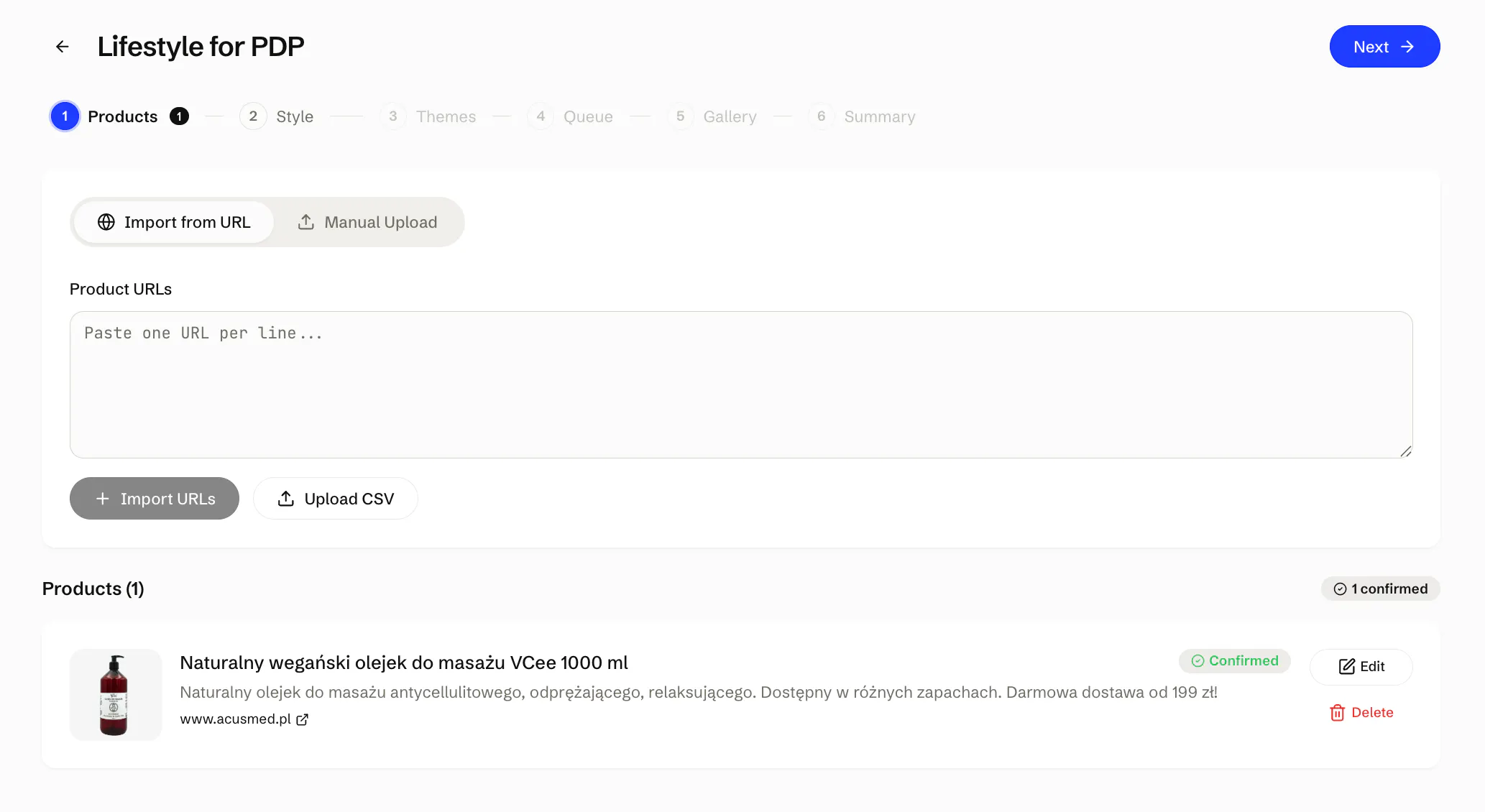Focus the Product URLs text area
The height and width of the screenshot is (812, 1485).
click(x=741, y=384)
